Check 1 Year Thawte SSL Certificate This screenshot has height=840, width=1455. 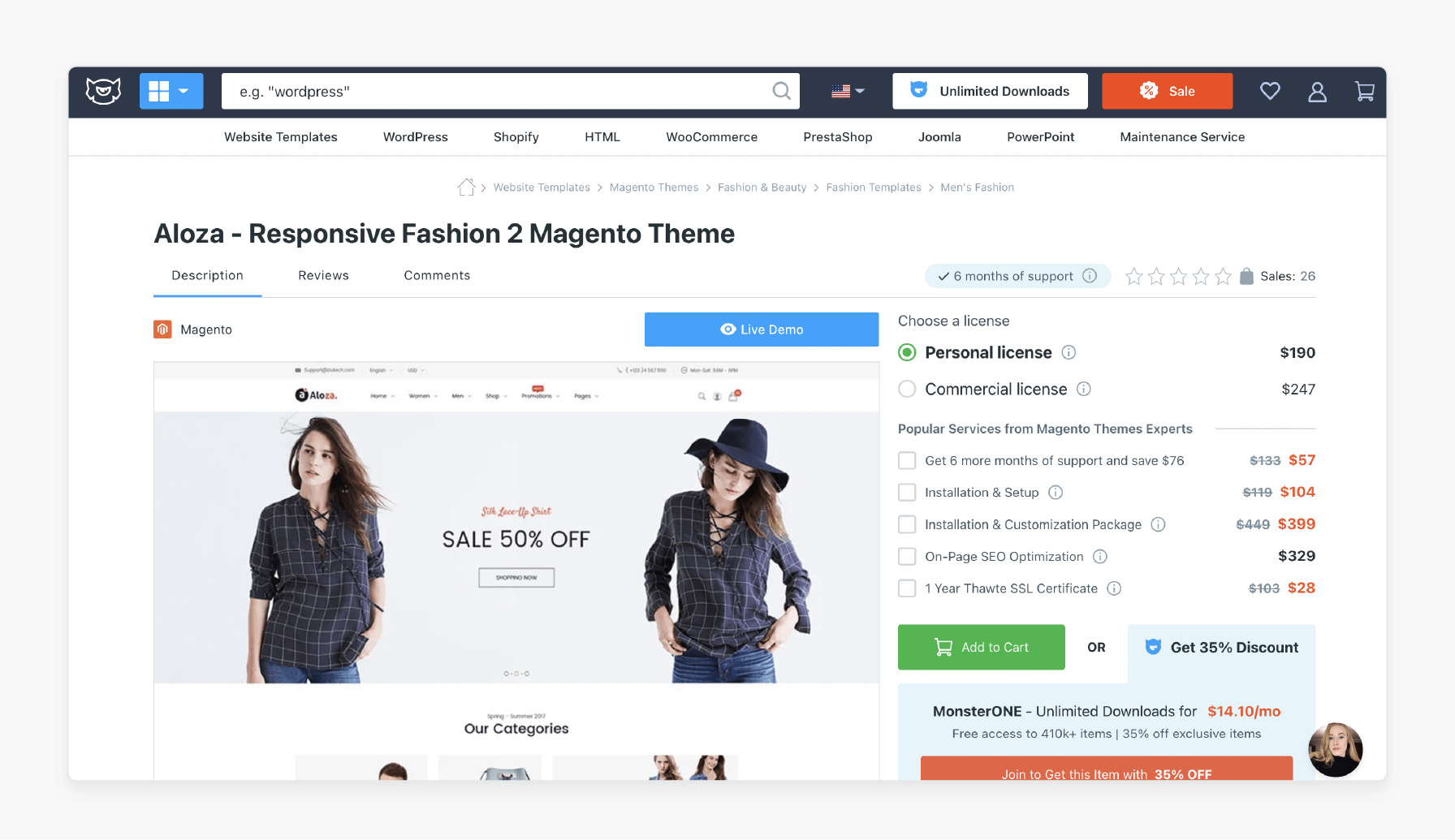(x=907, y=588)
